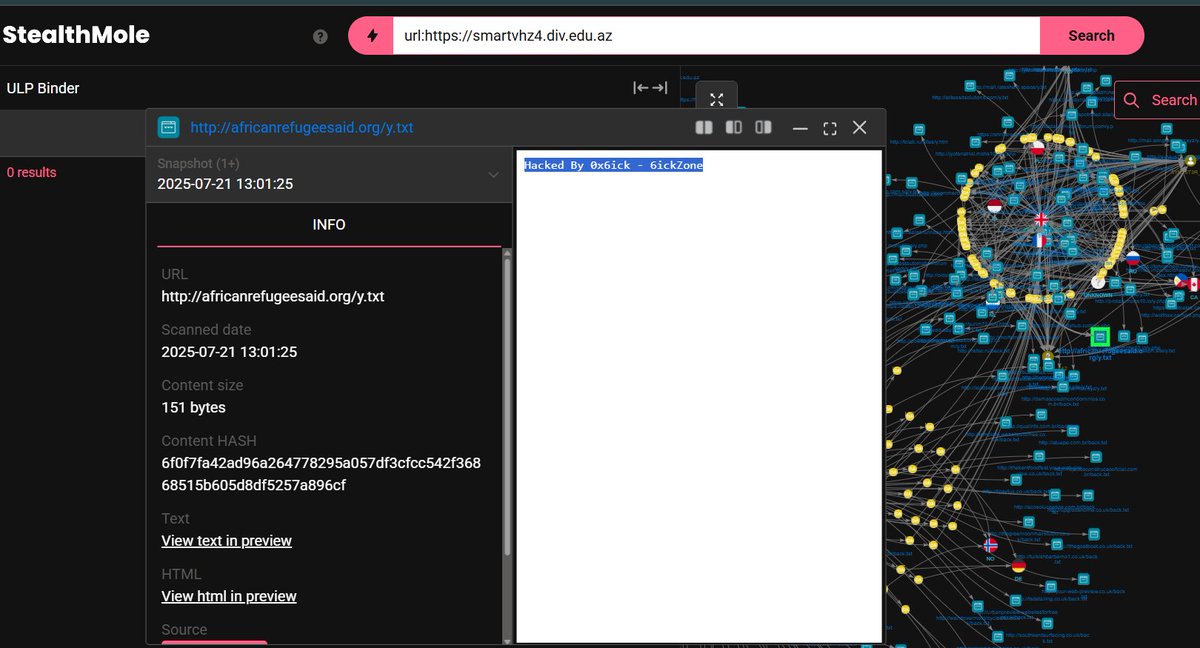Click the Indonesia flag node in graph

[x=994, y=206]
